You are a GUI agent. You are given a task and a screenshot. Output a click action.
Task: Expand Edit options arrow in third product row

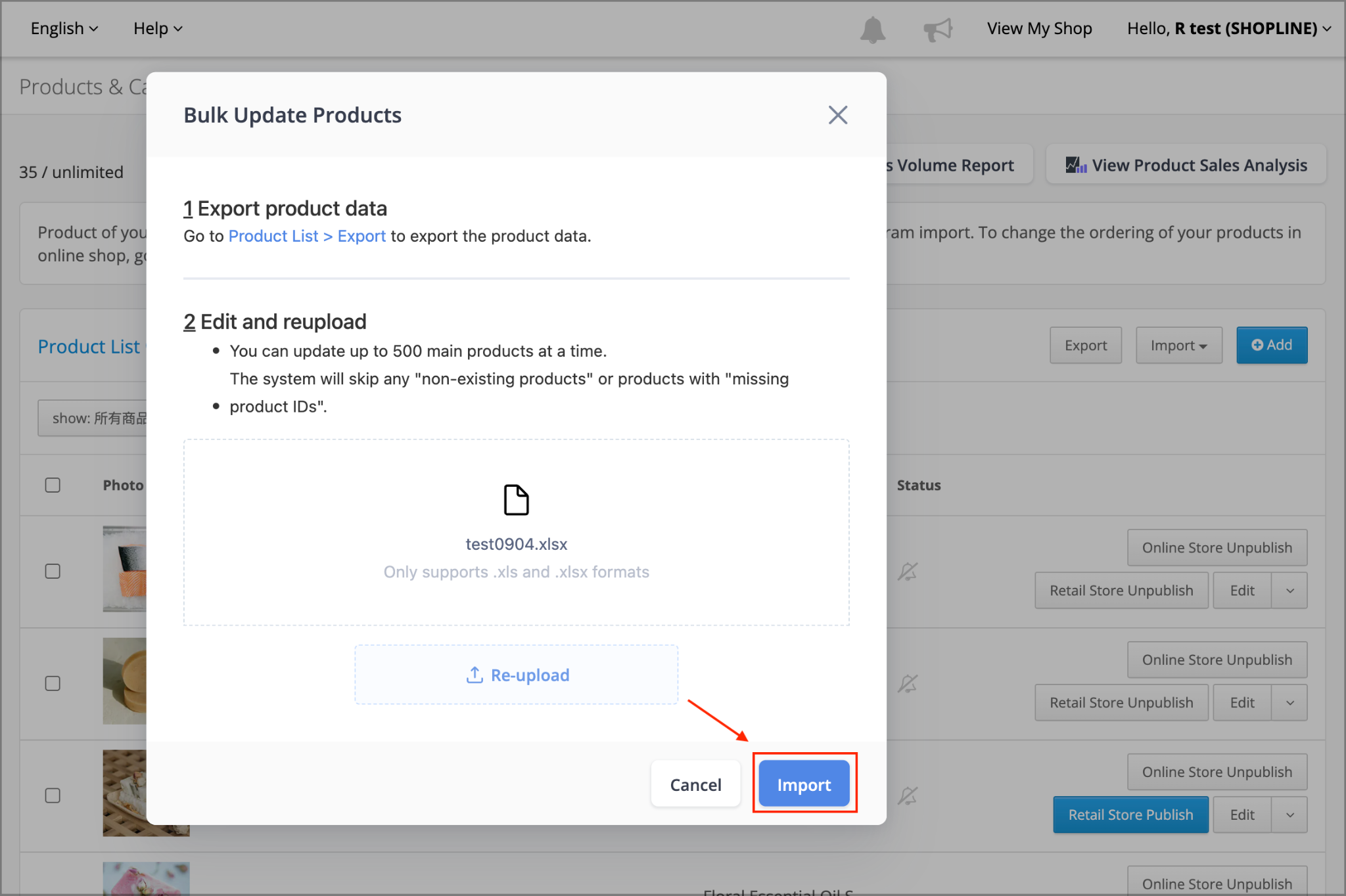point(1289,815)
